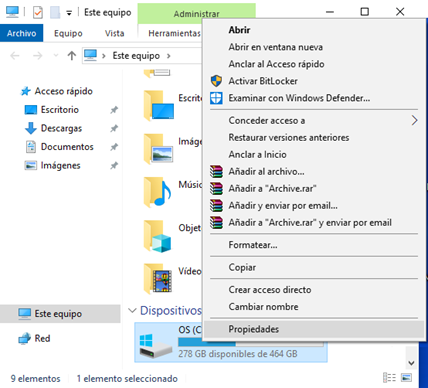Choose 'Añadir a "Archive.rar" y enviar por email'
The image size is (428, 388).
click(x=313, y=222)
